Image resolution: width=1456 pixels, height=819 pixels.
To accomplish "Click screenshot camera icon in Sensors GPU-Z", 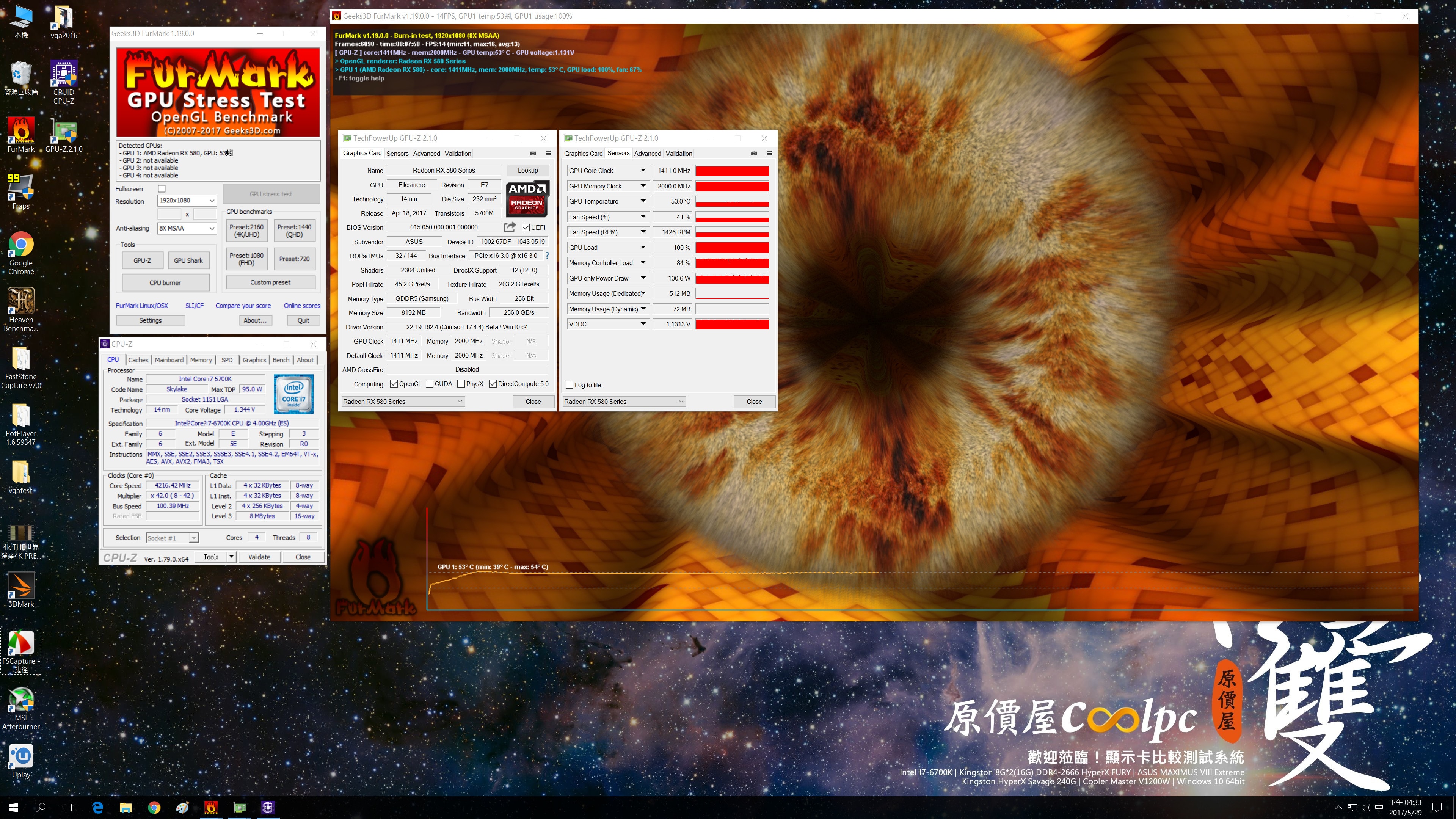I will click(753, 153).
